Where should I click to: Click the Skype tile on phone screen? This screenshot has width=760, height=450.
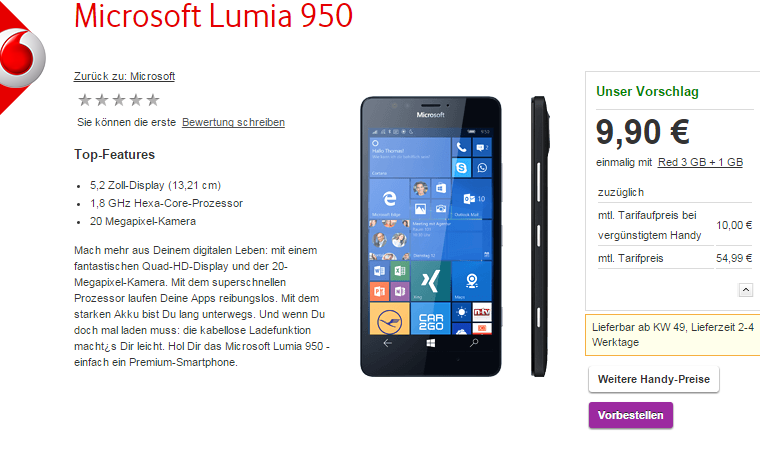tap(461, 168)
